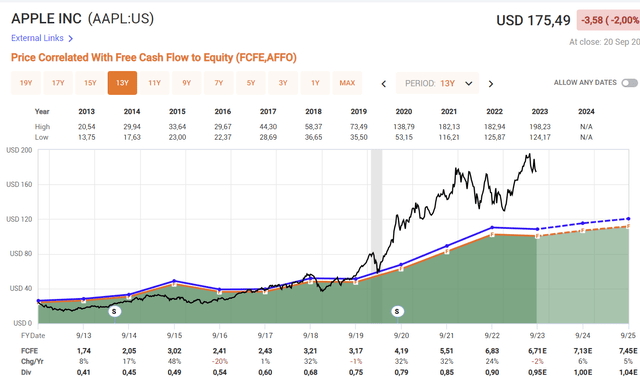
Task: Click the 2024 year column header
Action: (x=586, y=111)
